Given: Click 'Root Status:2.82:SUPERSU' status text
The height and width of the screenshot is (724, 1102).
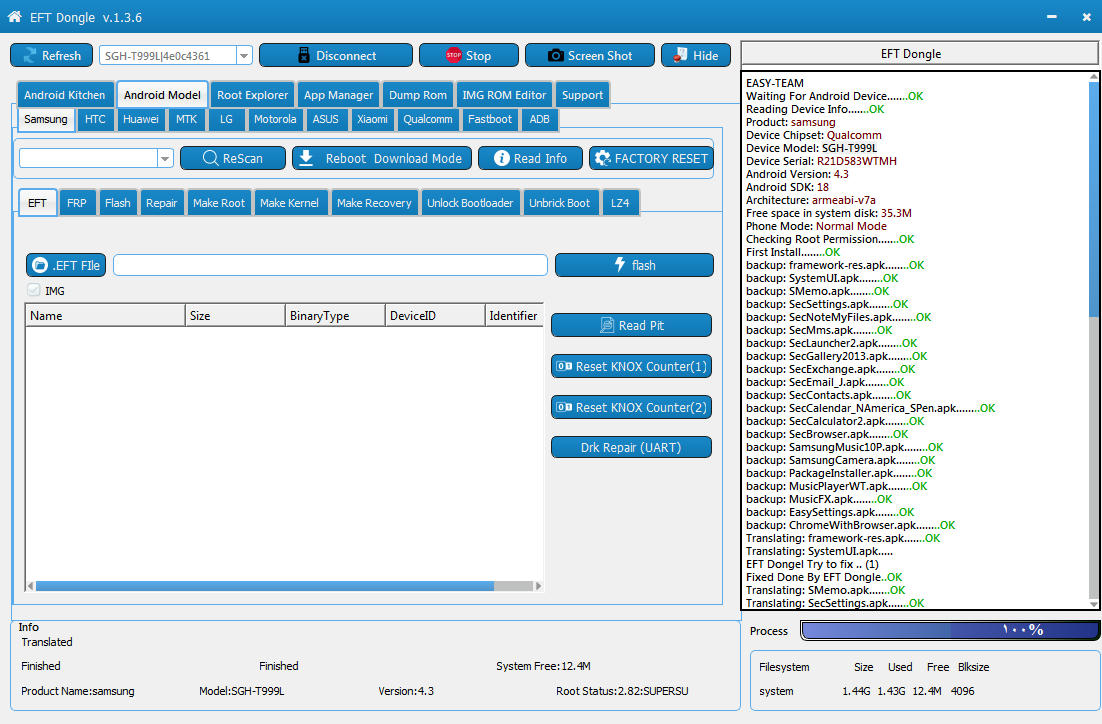Looking at the screenshot, I should tap(622, 691).
